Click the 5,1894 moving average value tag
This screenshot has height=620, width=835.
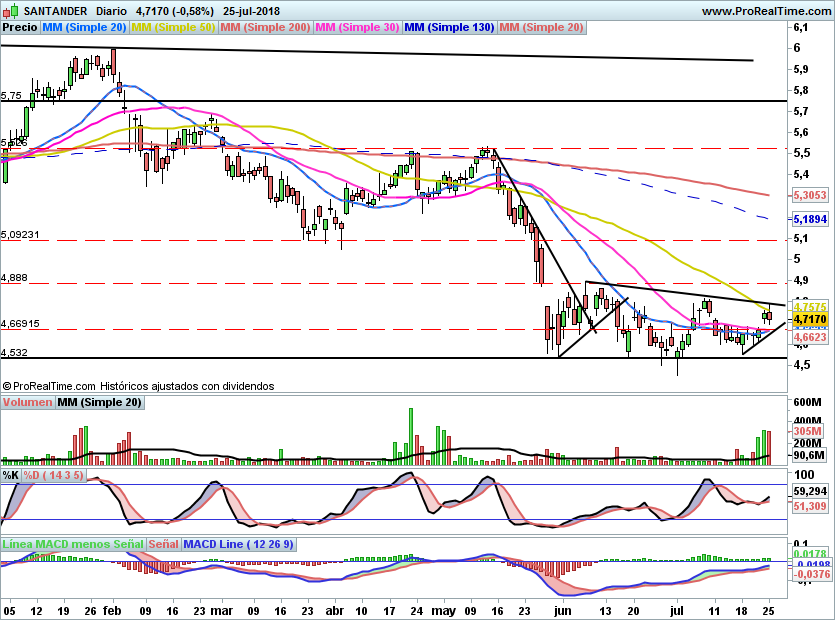(x=809, y=219)
